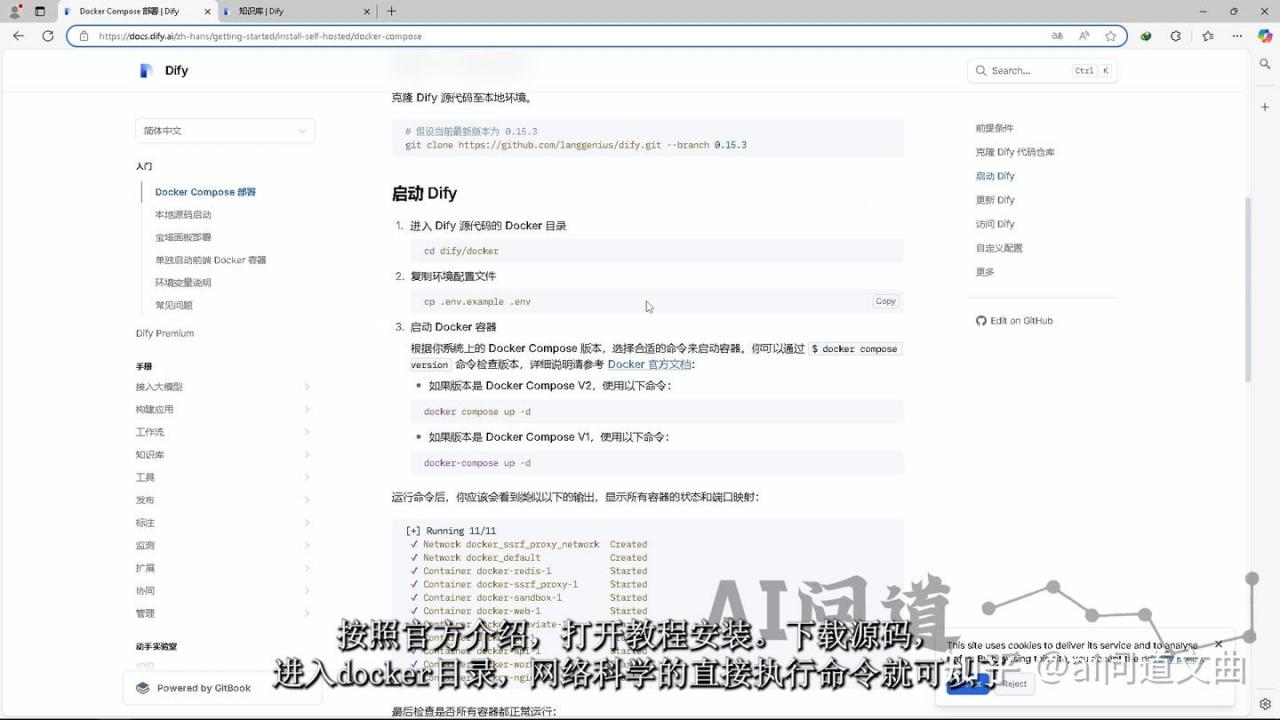Jump to 启动 Dify in the outline
This screenshot has width=1280, height=720.
coord(995,176)
